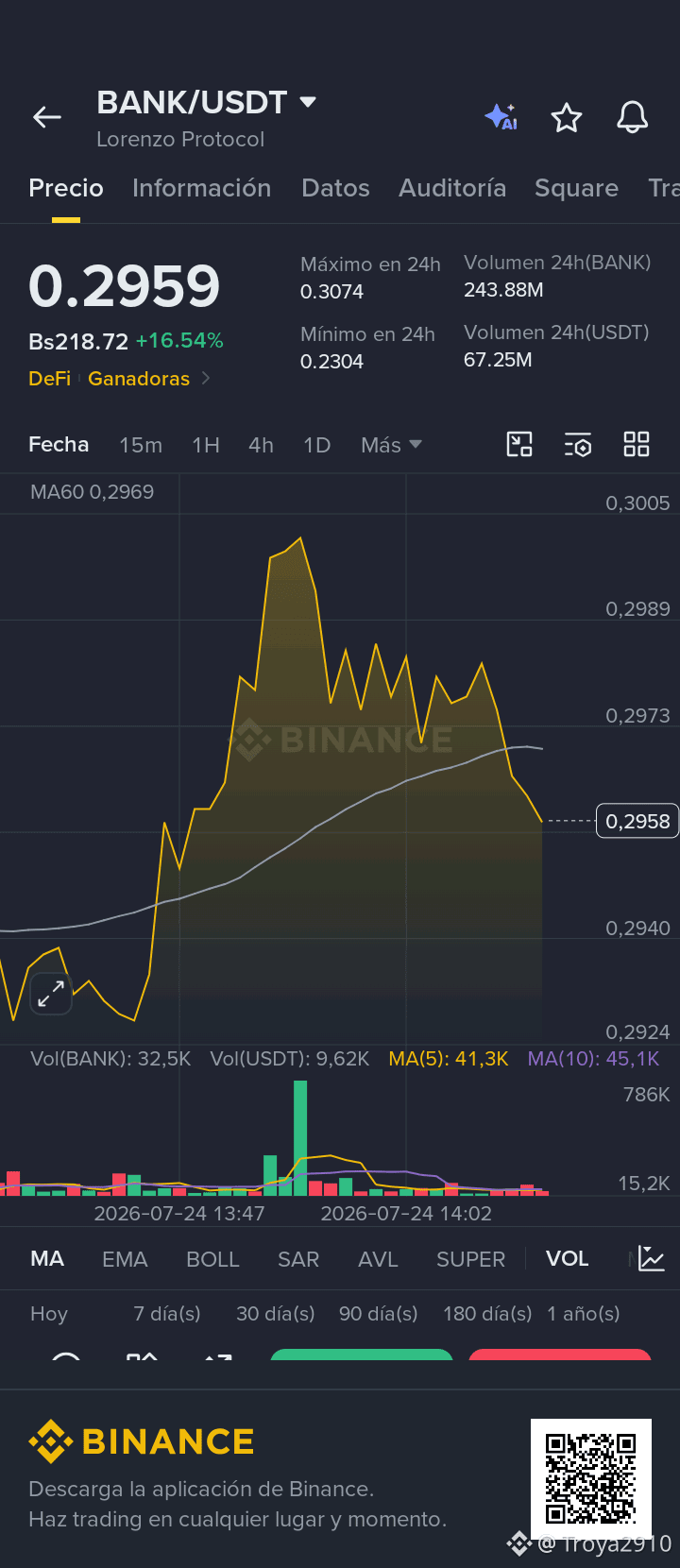The width and height of the screenshot is (680, 1568).
Task: Expand the BANK/USDT pair dropdown arrow
Action: (x=308, y=101)
